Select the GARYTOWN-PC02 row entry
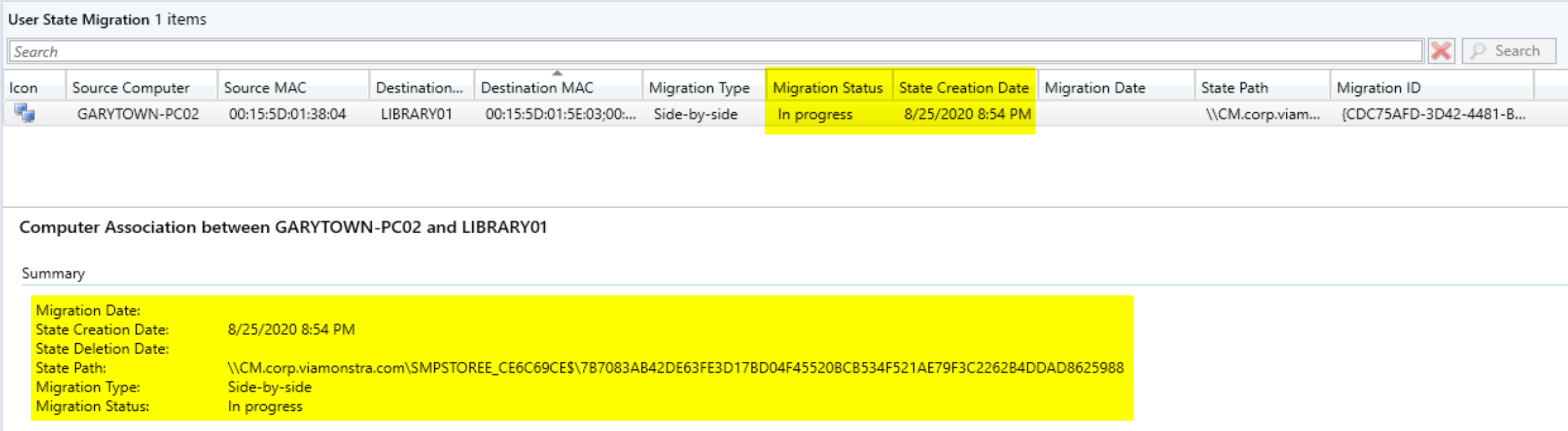 click(x=138, y=115)
